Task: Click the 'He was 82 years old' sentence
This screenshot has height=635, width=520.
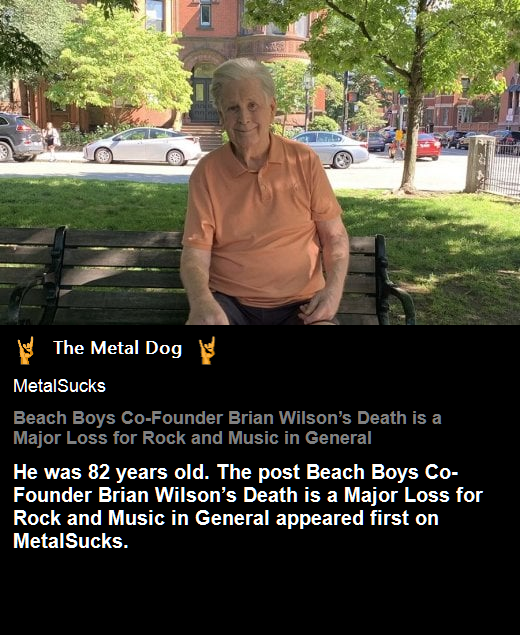Action: (x=111, y=472)
